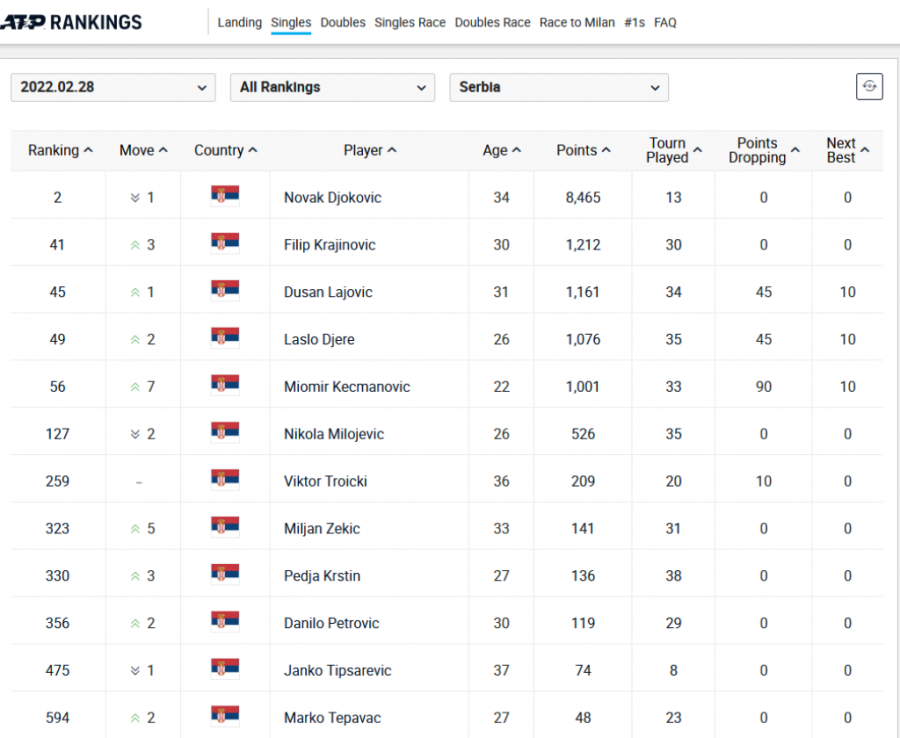This screenshot has width=900, height=738.
Task: Sort by Points Dropping column
Action: pos(763,150)
